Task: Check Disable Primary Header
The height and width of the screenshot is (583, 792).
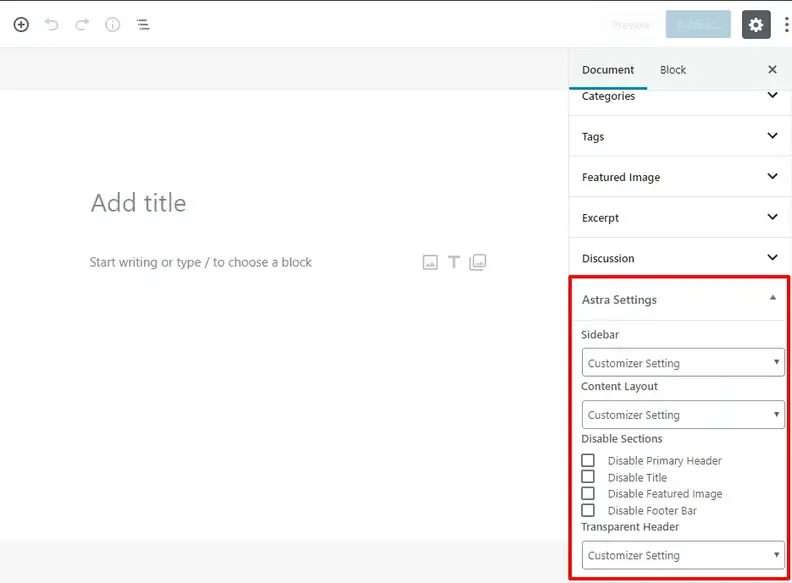Action: point(588,460)
